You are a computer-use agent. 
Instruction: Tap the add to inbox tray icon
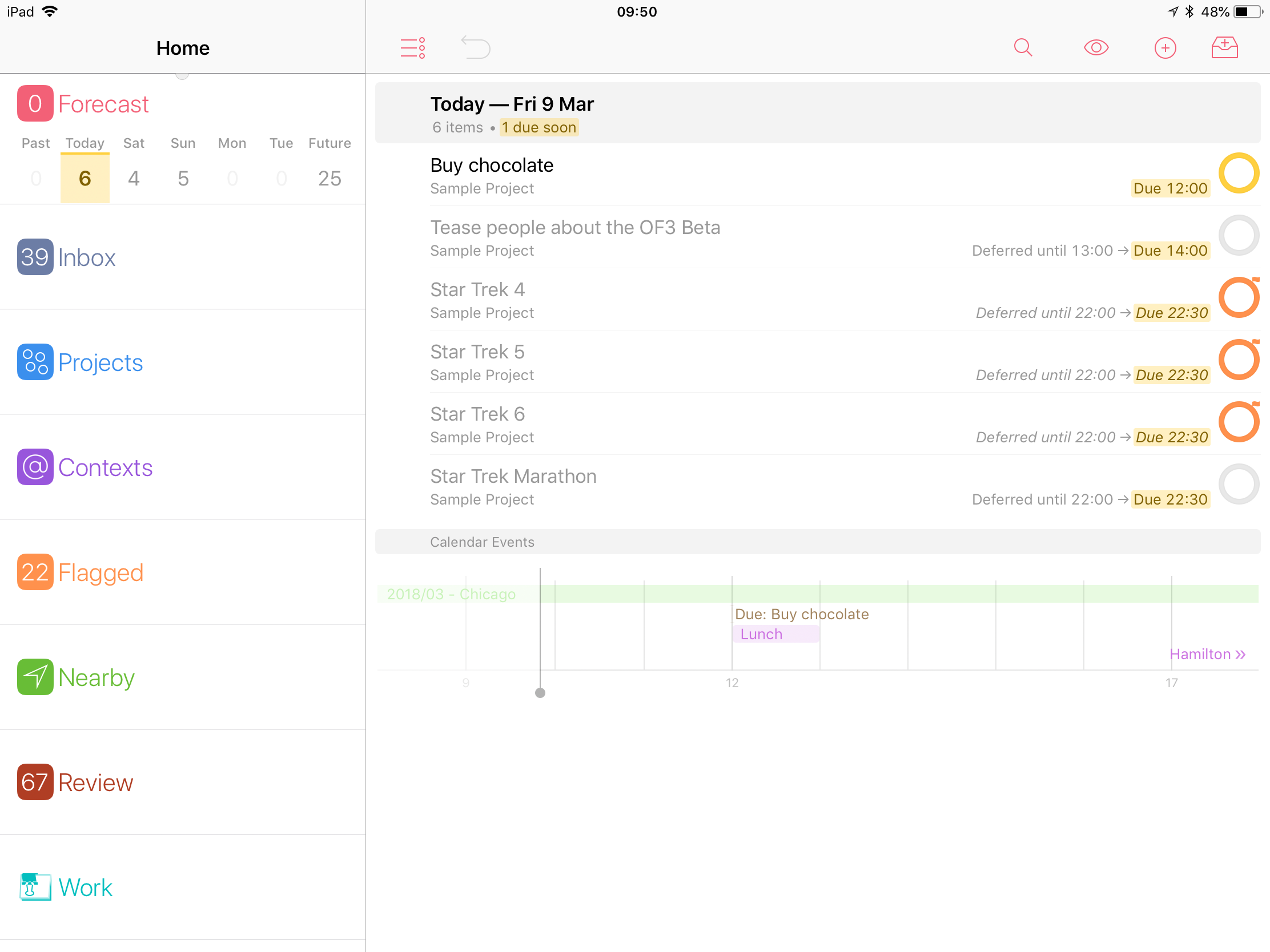[1224, 47]
